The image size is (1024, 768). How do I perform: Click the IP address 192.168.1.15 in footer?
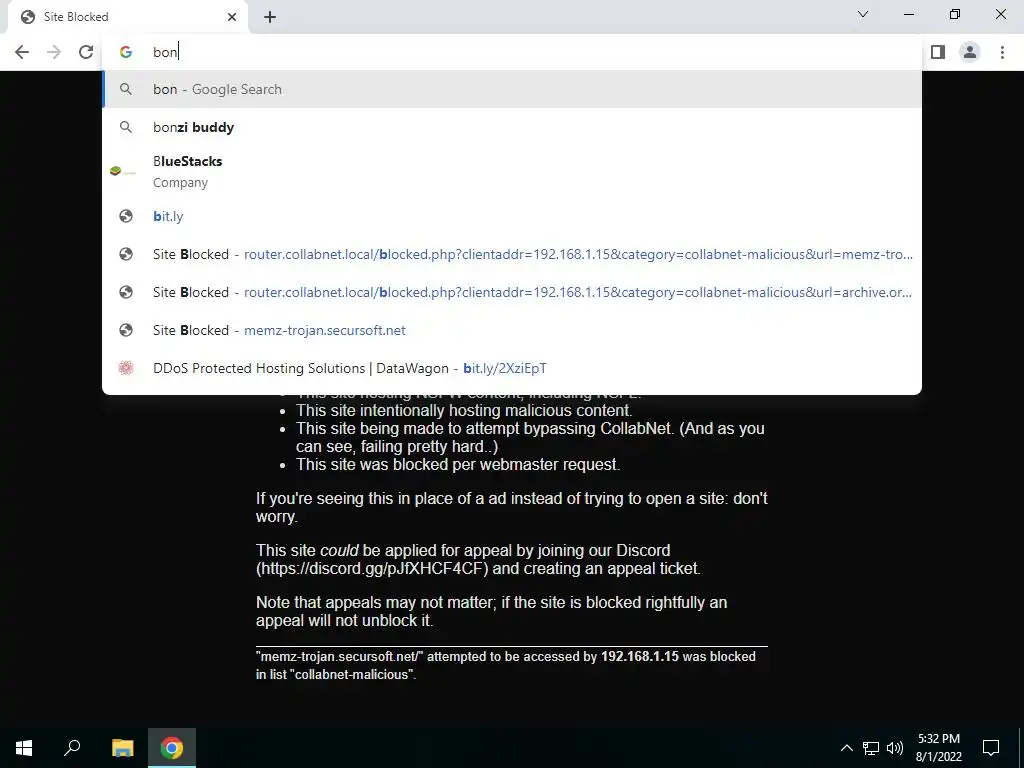(x=640, y=656)
